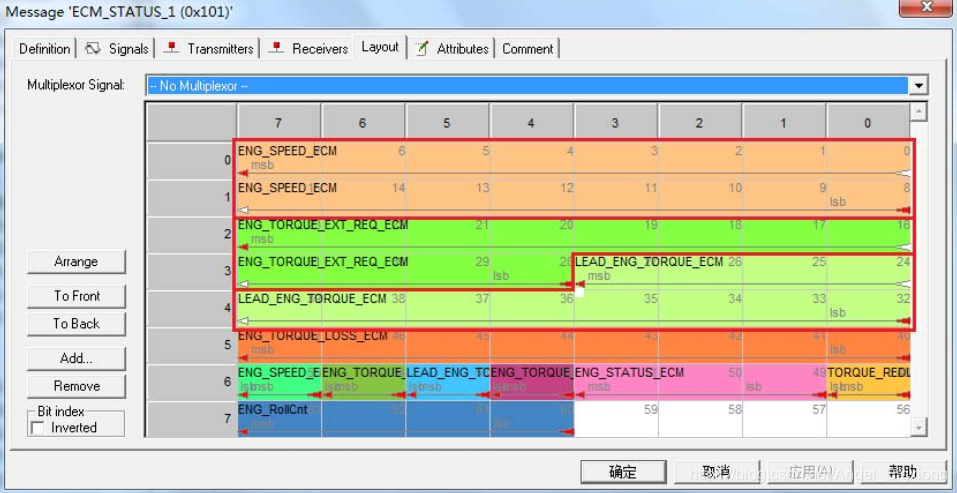Click empty bit 57 cell

[x=785, y=420]
